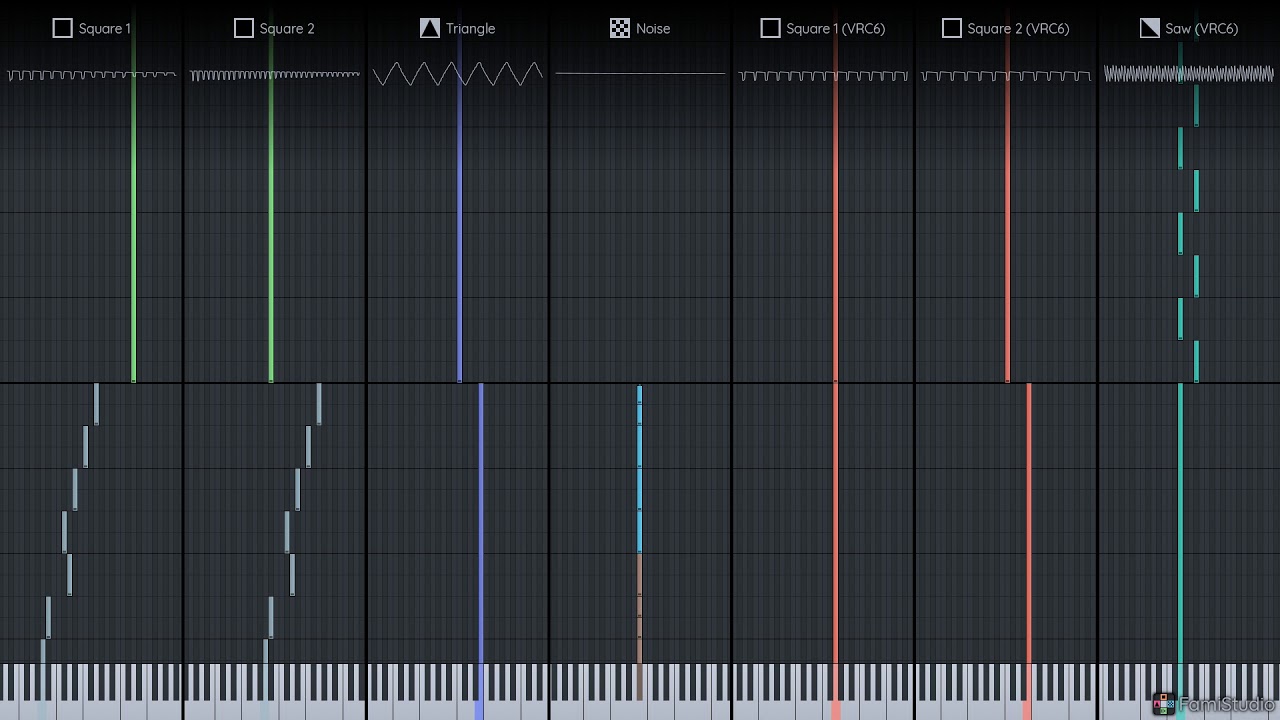This screenshot has width=1280, height=720.
Task: Click the Square 1 channel icon
Action: click(62, 28)
